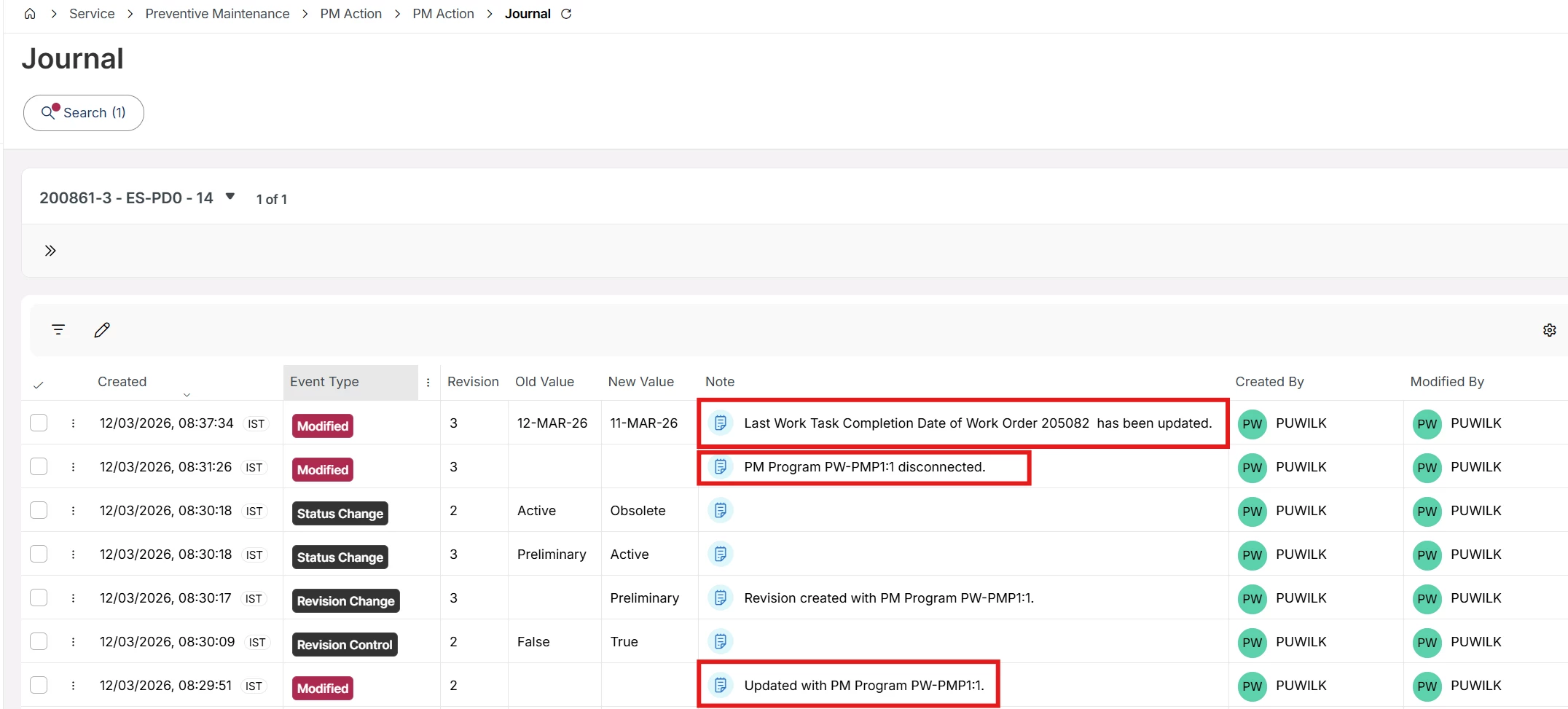Click the Journal breadcrumb item
Viewport: 1568px width, 709px height.
coord(528,14)
